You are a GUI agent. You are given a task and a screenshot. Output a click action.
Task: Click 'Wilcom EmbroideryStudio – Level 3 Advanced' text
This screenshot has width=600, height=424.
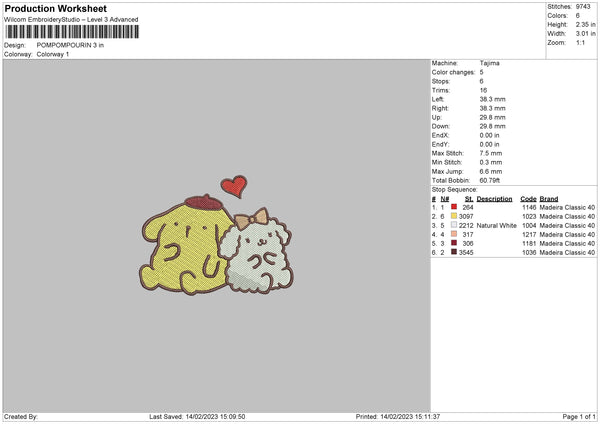pyautogui.click(x=71, y=20)
